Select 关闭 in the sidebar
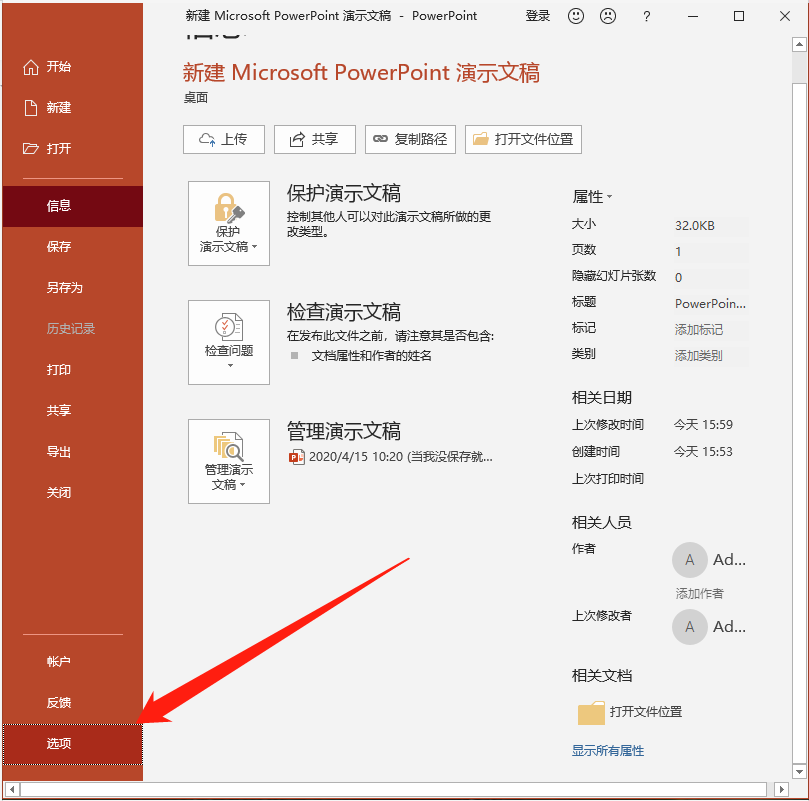The image size is (809, 801). click(73, 492)
